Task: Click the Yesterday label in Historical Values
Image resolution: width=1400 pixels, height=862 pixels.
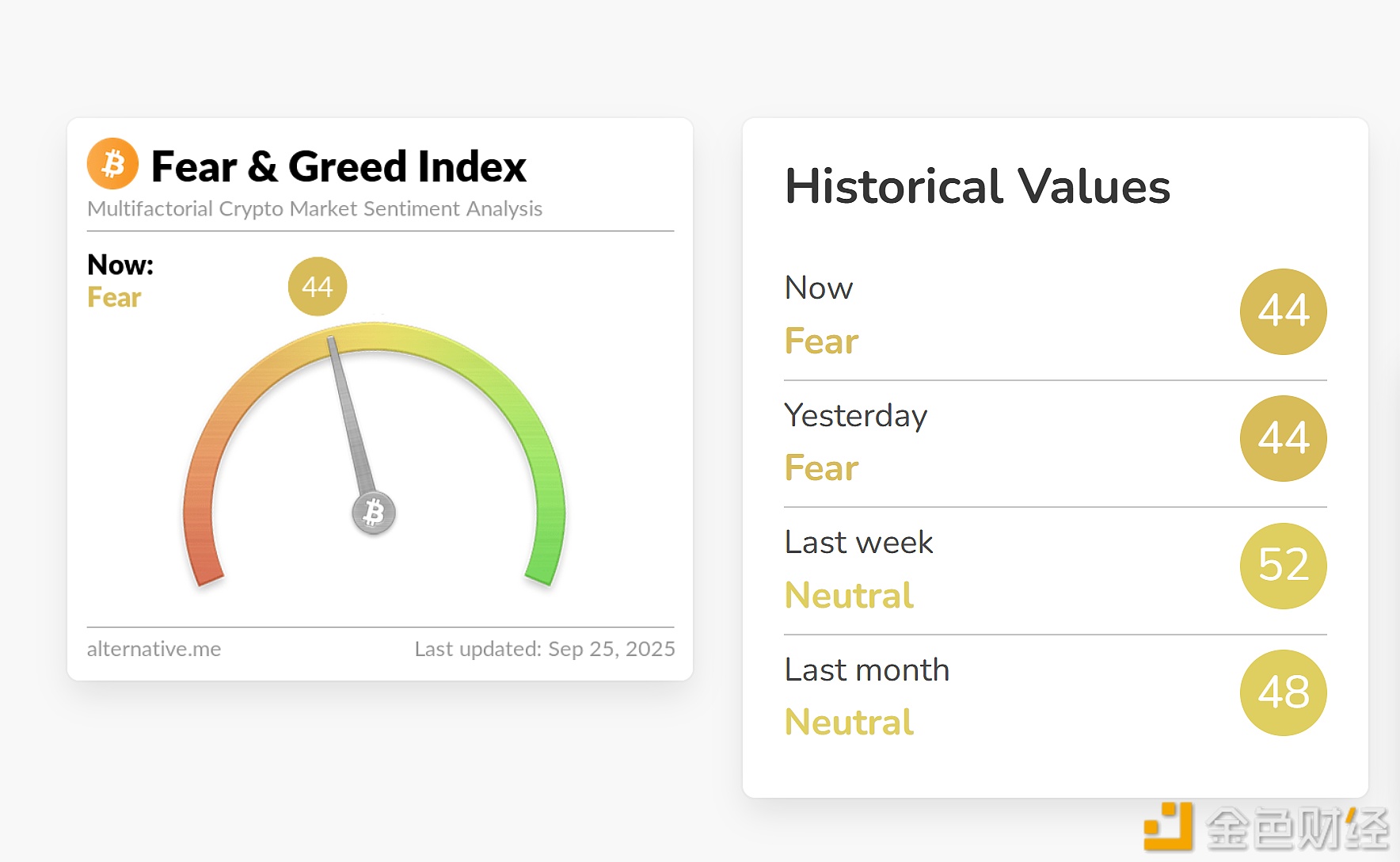Action: (855, 415)
